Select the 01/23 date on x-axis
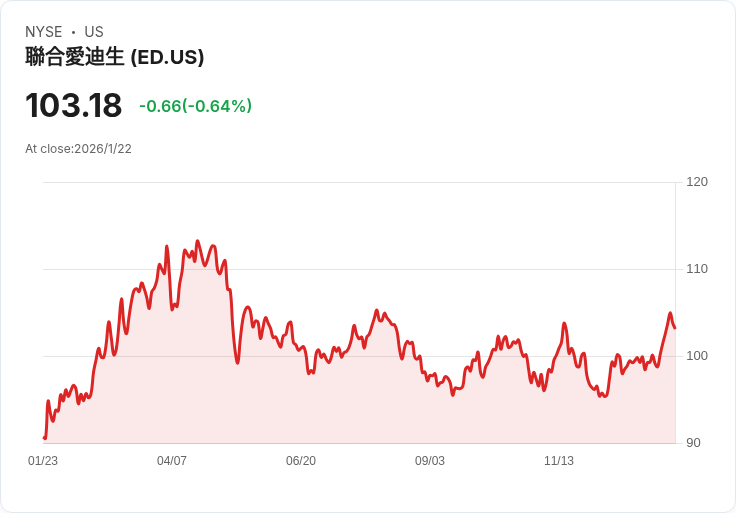The image size is (736, 513). (43, 461)
